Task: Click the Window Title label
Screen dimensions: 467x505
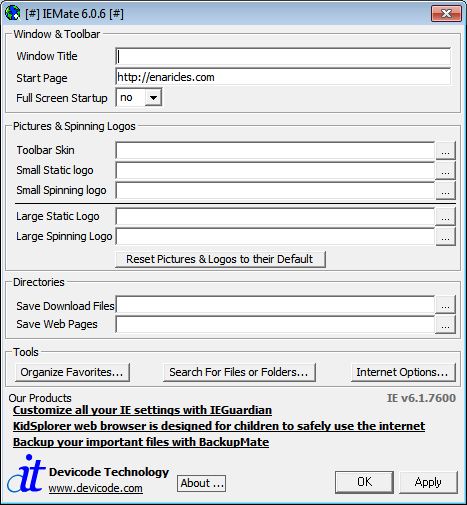Action: (x=47, y=56)
